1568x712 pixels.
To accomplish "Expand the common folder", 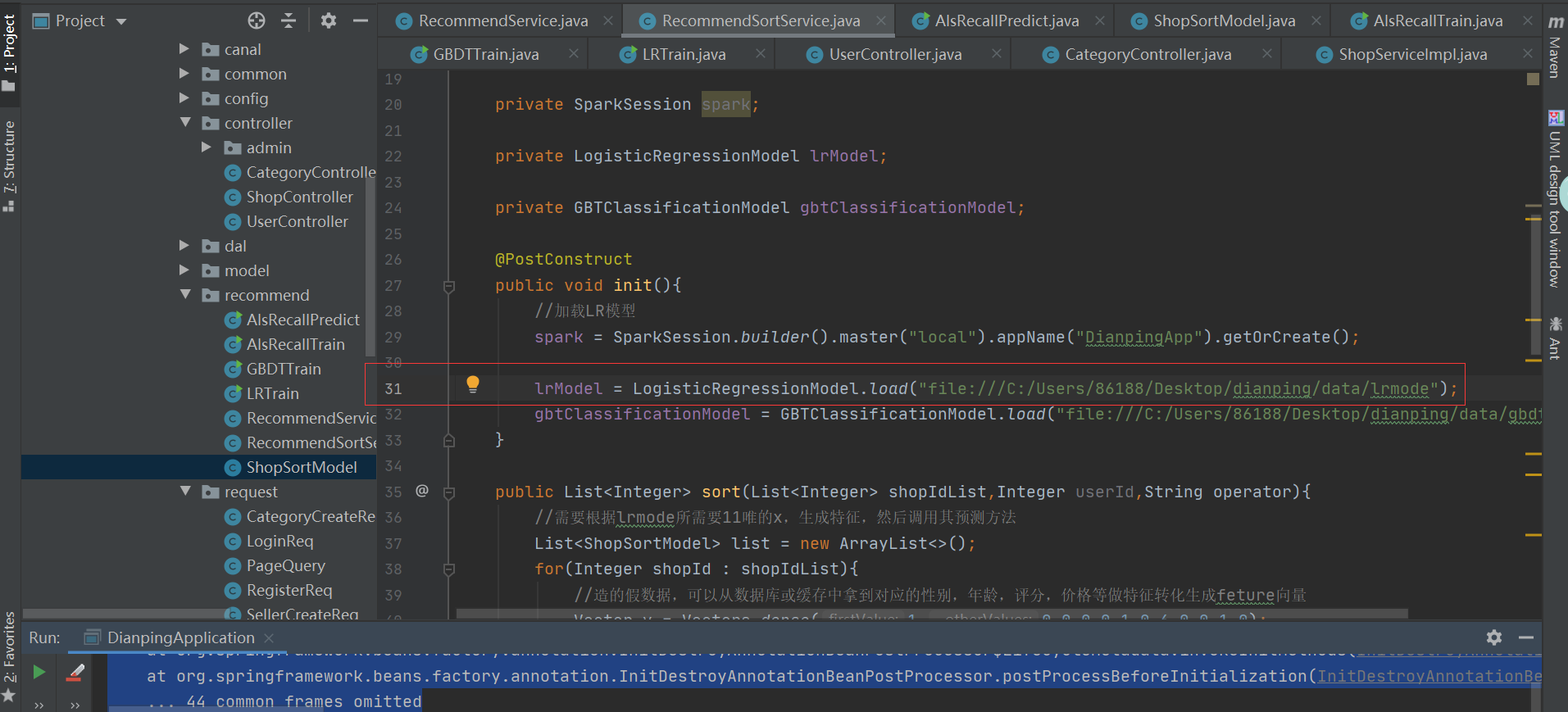I will 184,74.
